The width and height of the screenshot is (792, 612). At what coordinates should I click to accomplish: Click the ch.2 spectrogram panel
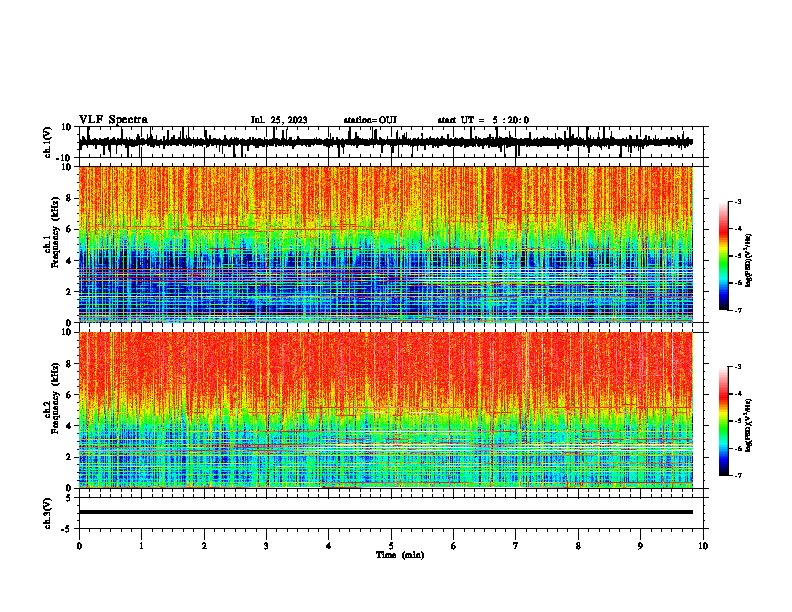point(385,410)
